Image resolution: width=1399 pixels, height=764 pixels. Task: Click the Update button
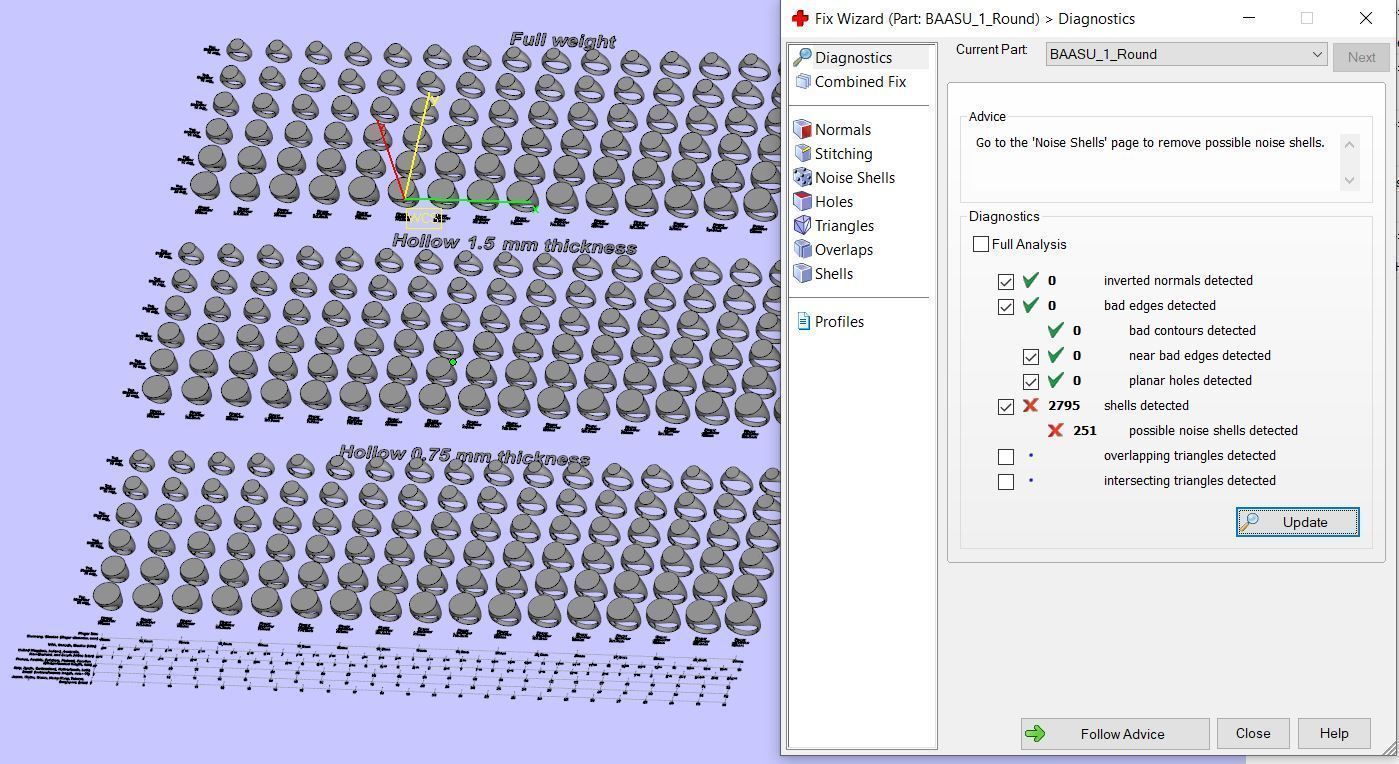pyautogui.click(x=1297, y=522)
